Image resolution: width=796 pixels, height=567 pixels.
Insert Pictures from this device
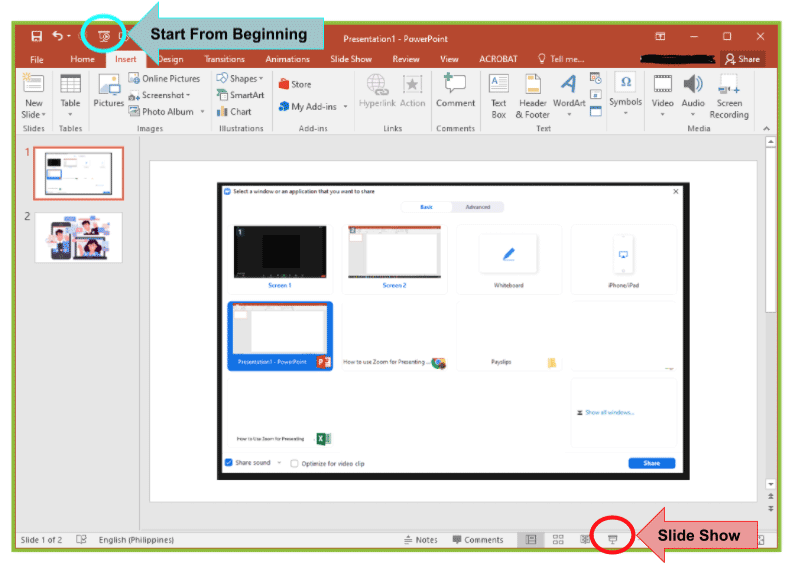point(108,90)
